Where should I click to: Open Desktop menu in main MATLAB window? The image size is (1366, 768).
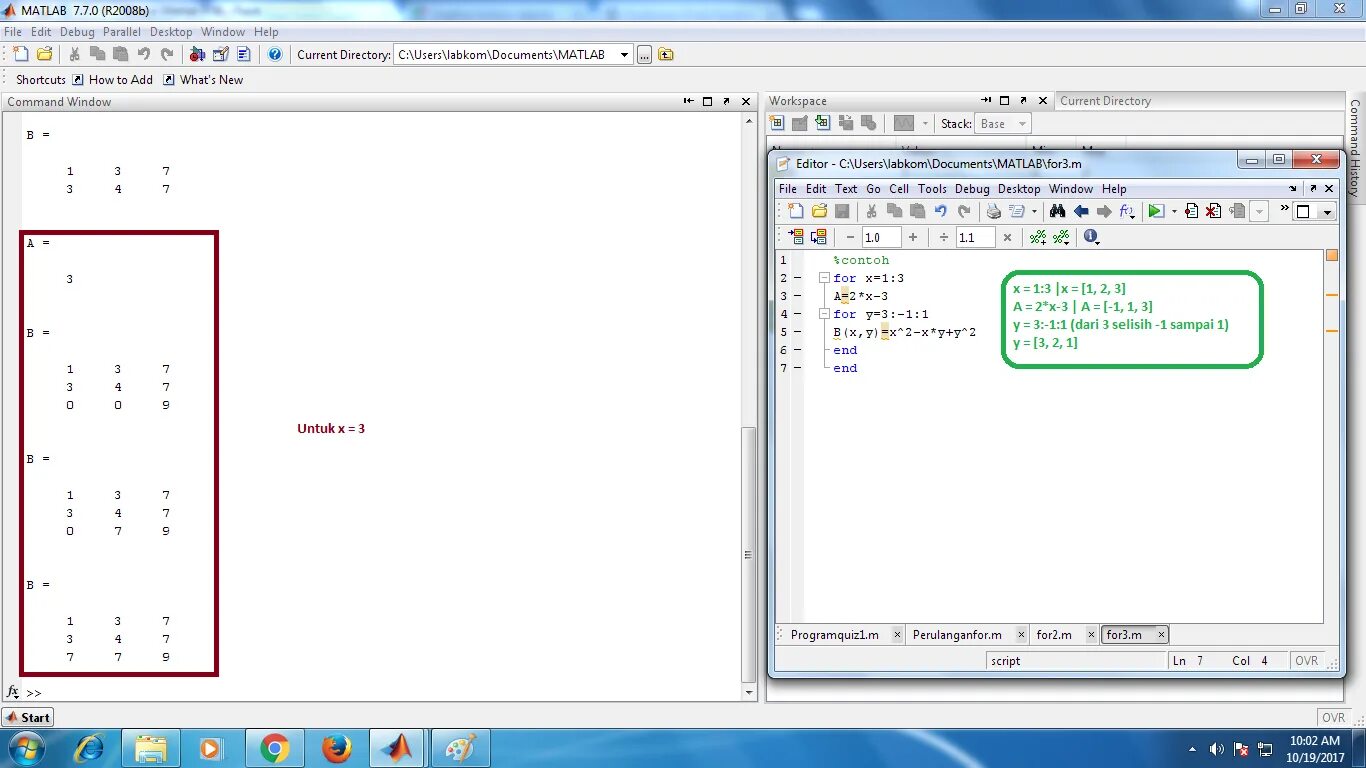171,32
